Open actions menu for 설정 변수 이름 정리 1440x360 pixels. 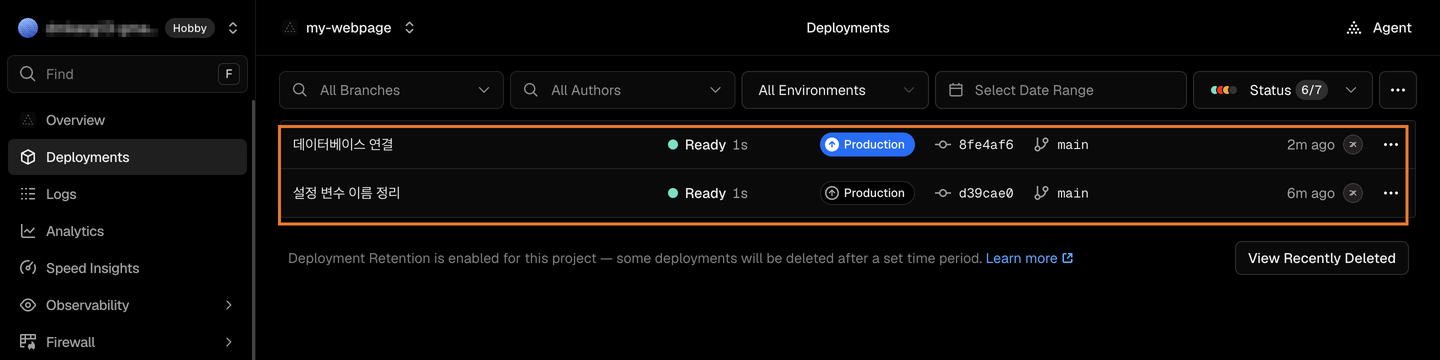[x=1391, y=193]
